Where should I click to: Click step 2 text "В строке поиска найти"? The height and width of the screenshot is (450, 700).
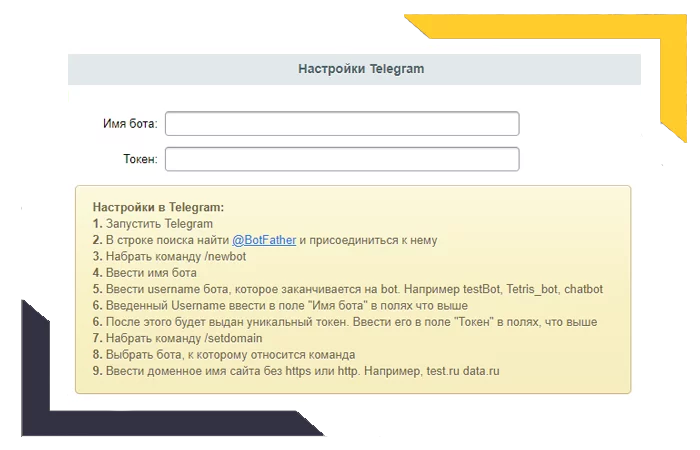[167, 240]
